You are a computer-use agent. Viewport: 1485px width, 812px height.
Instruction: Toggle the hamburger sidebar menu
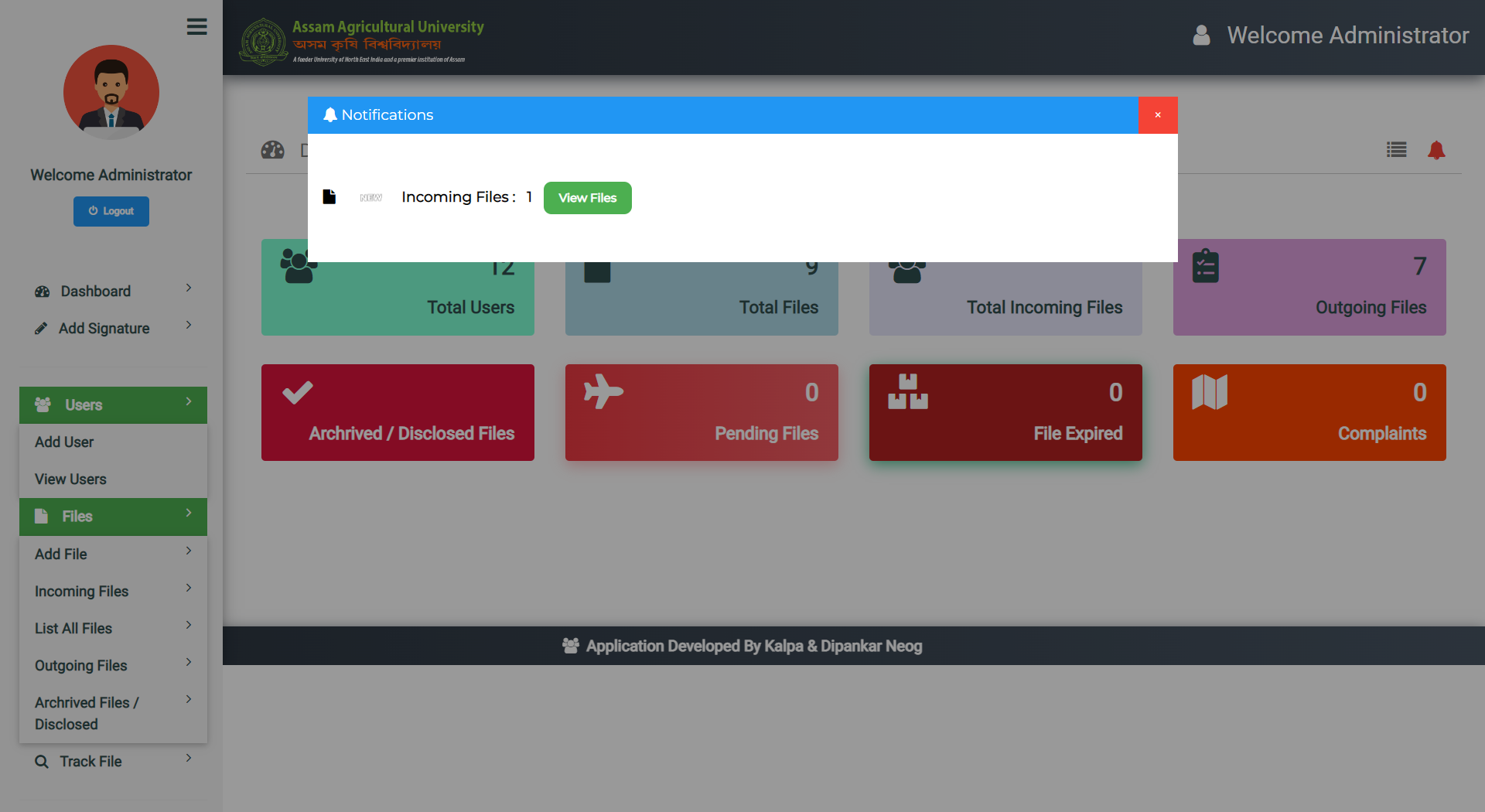pos(196,27)
